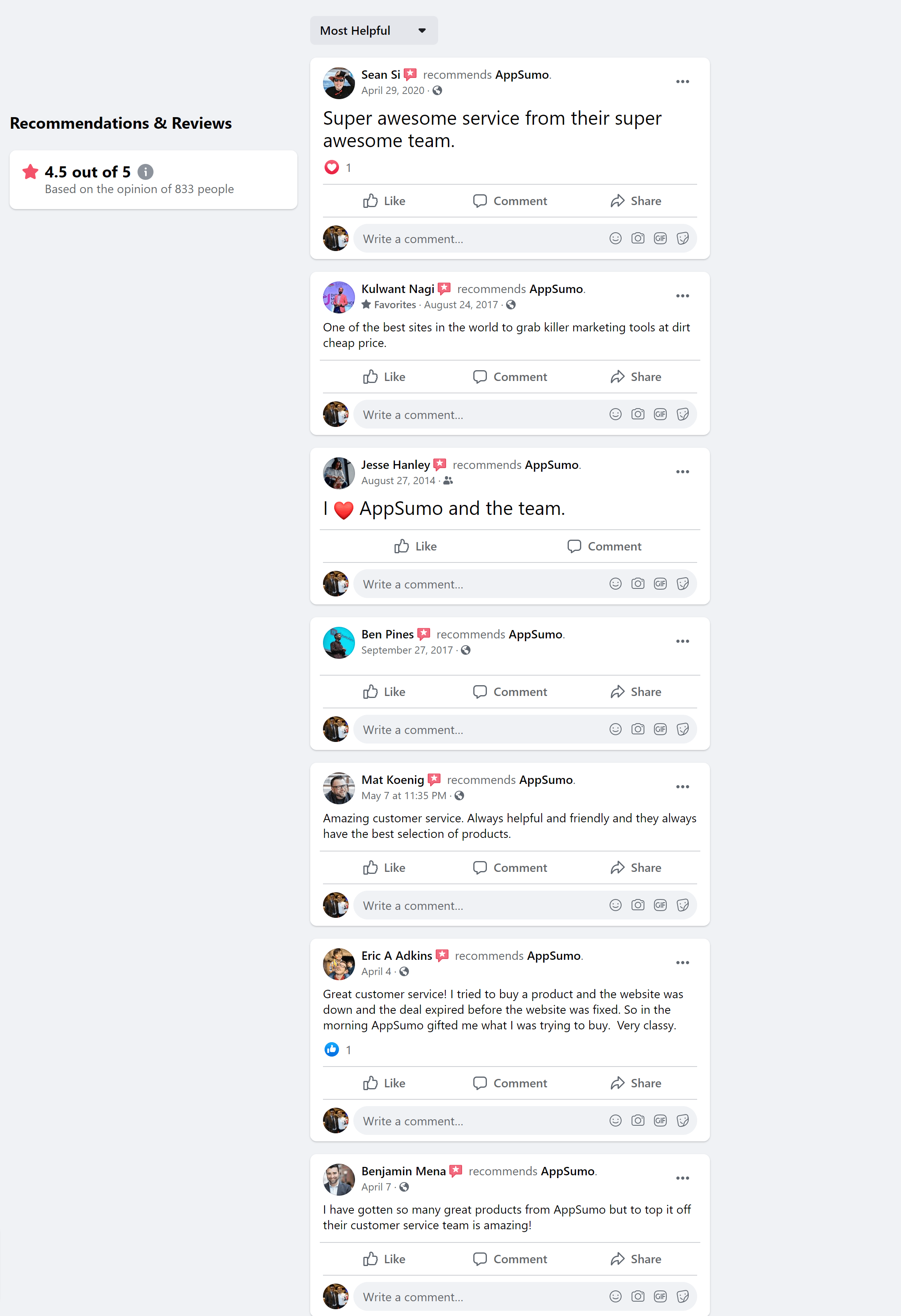Open three-dot menu on Eric A Adkins' review
The width and height of the screenshot is (901, 1316).
(x=682, y=963)
